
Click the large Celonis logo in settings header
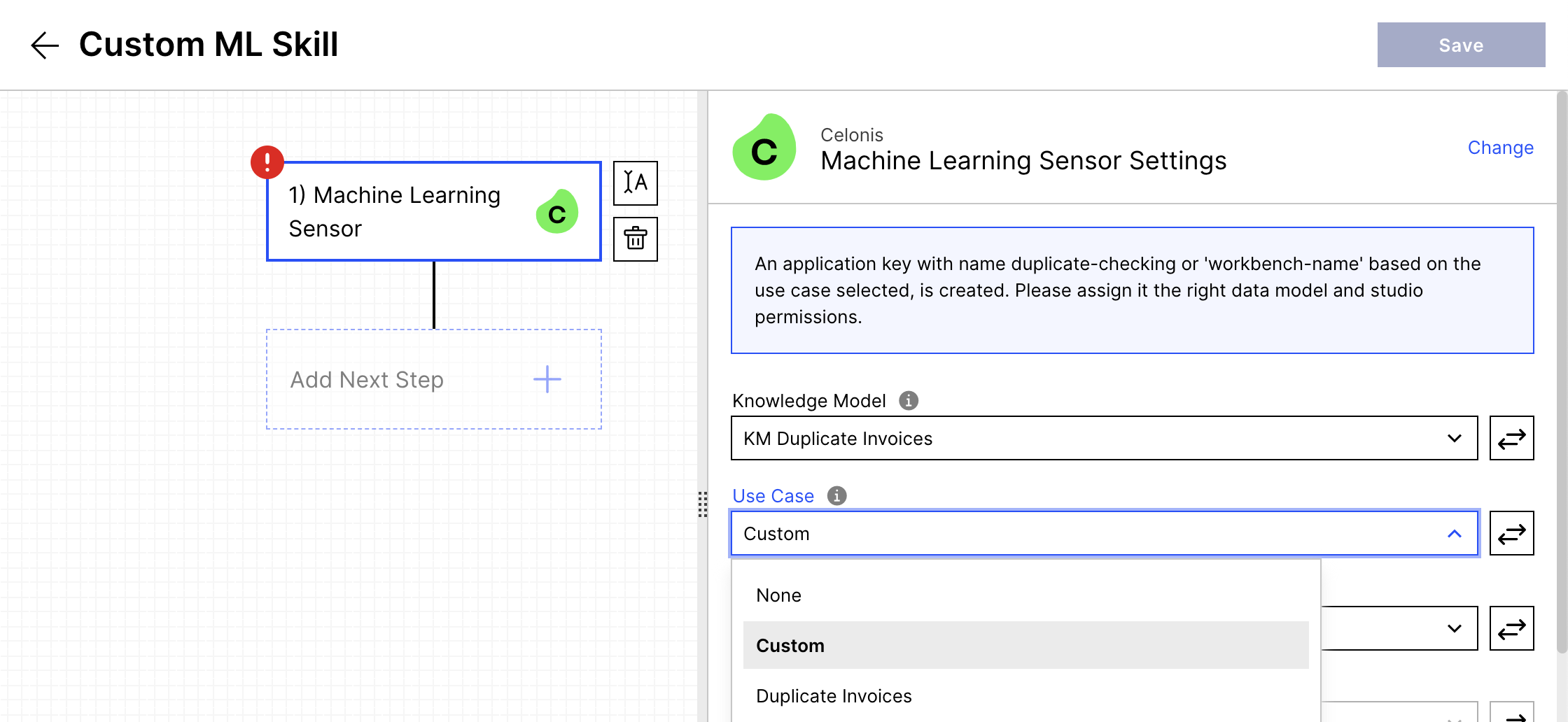click(x=764, y=147)
